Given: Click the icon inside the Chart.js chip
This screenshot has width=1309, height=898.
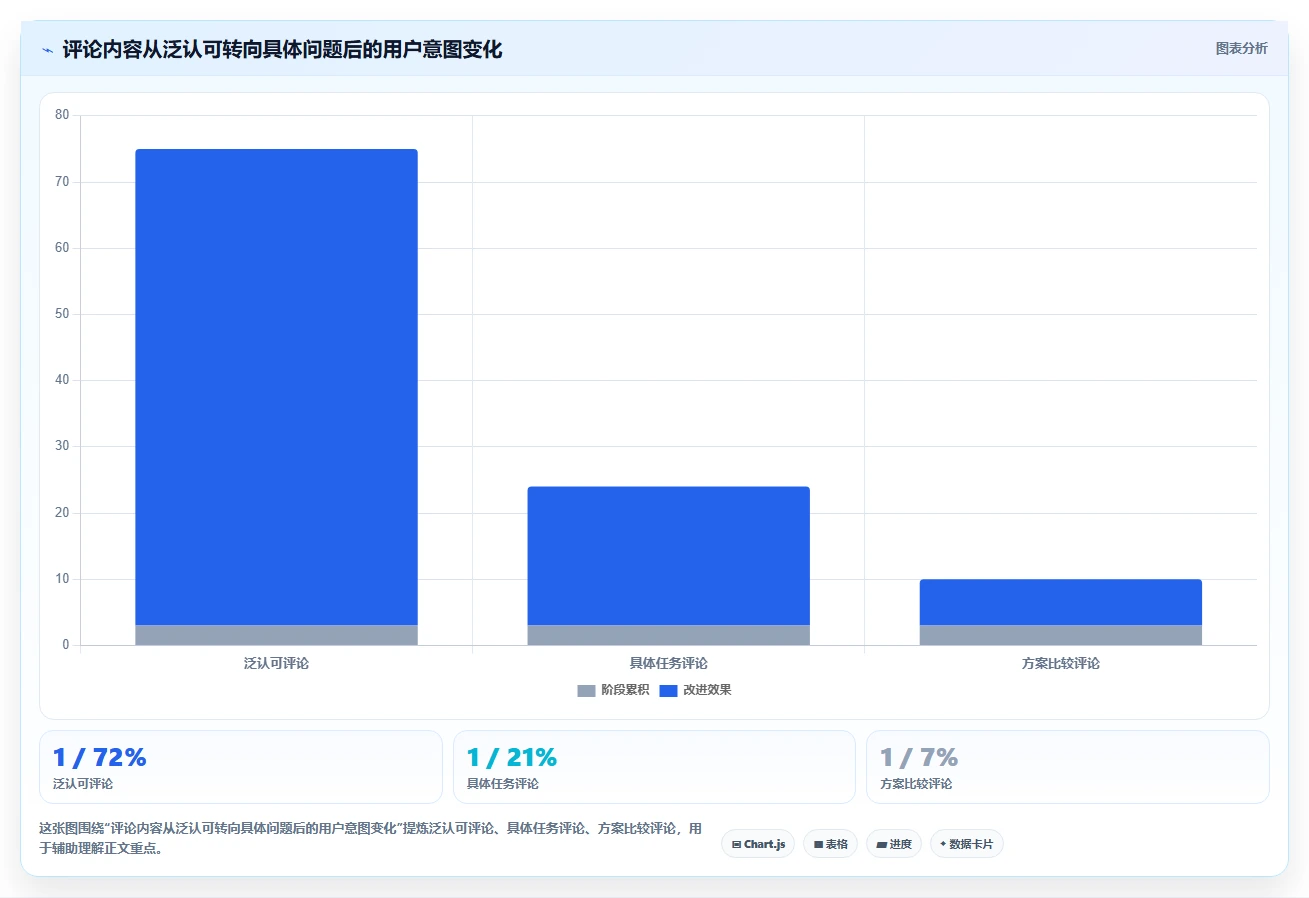Looking at the screenshot, I should [736, 844].
